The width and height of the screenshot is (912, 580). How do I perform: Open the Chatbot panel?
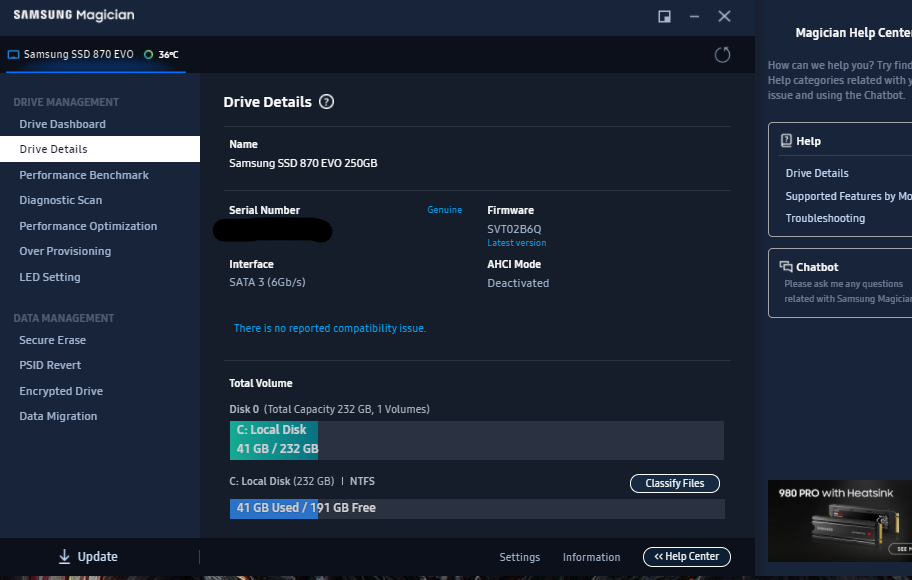click(x=840, y=283)
